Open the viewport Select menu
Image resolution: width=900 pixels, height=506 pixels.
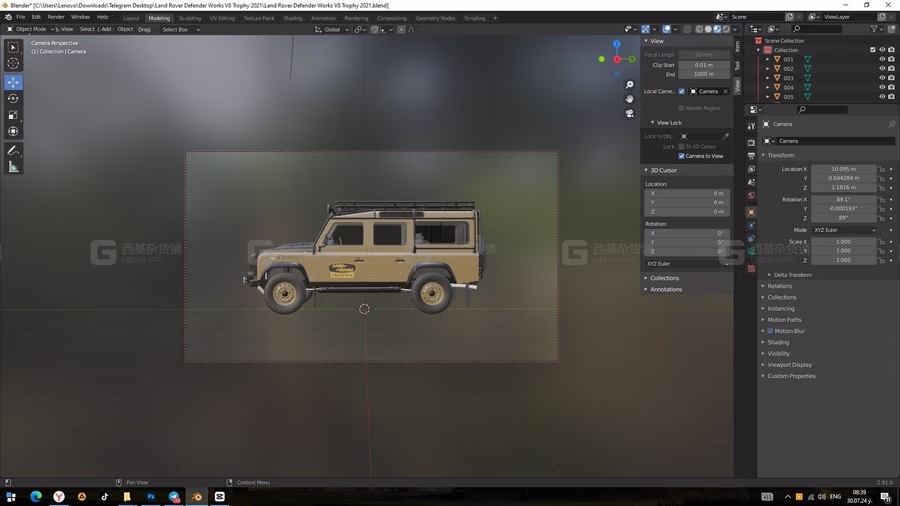[87, 29]
